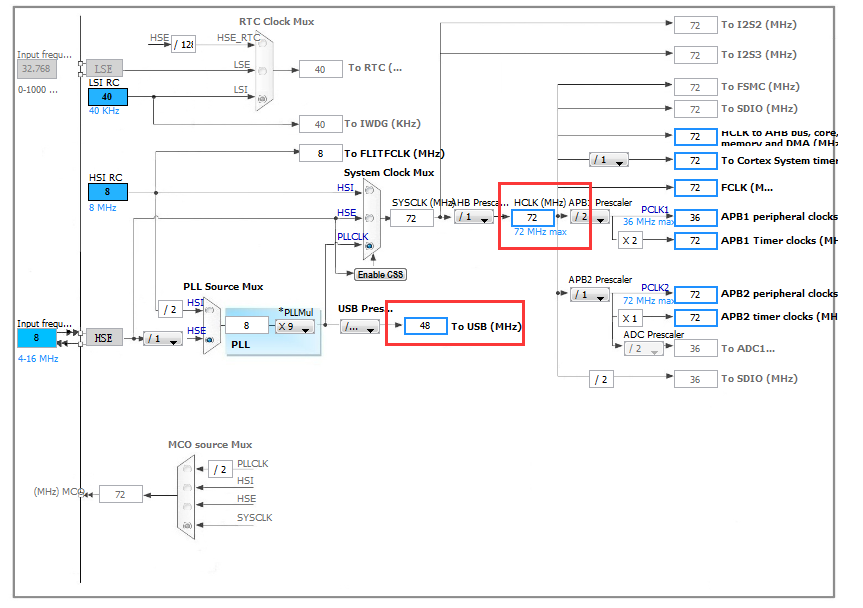Select PLLCLK in the System Clock Mux
This screenshot has width=863, height=608.
pyautogui.click(x=370, y=246)
